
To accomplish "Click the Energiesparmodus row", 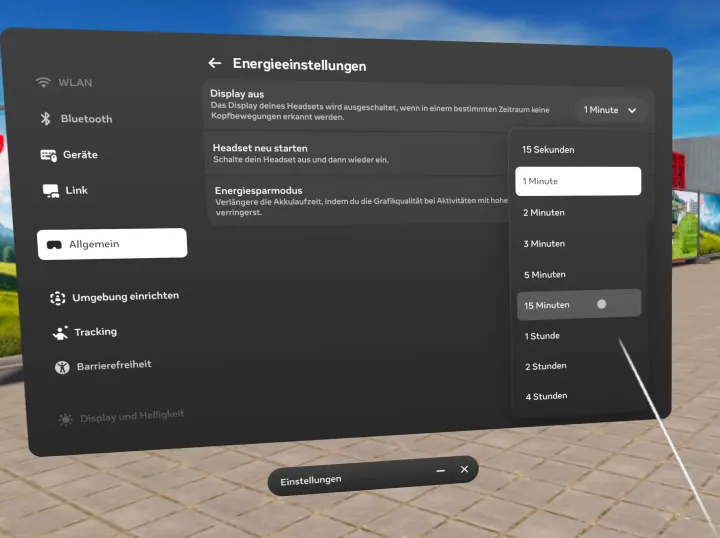I will [x=358, y=201].
